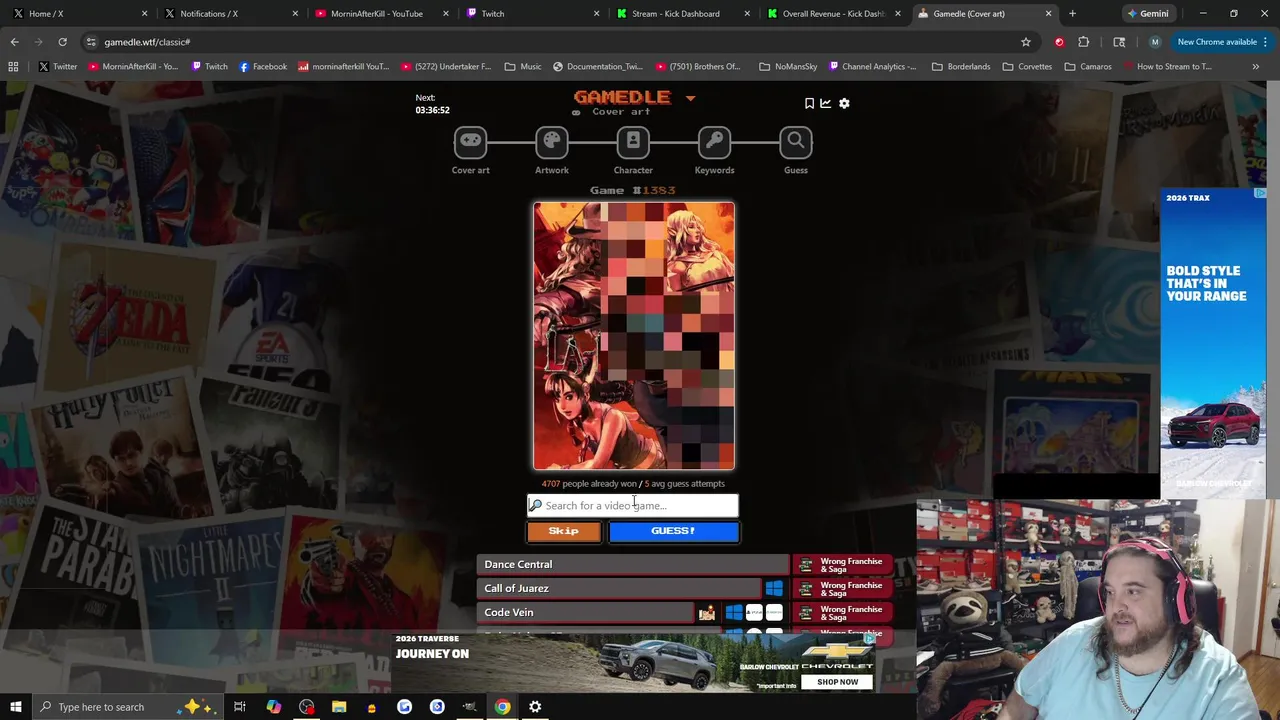Click the orange Skip button
1280x720 pixels.
564,531
